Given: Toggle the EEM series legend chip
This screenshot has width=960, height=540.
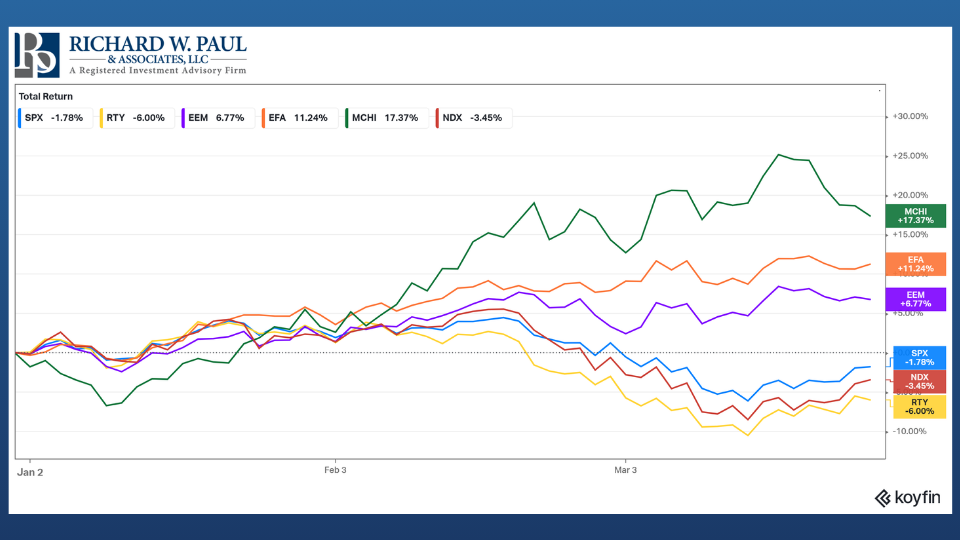Looking at the screenshot, I should tap(216, 118).
